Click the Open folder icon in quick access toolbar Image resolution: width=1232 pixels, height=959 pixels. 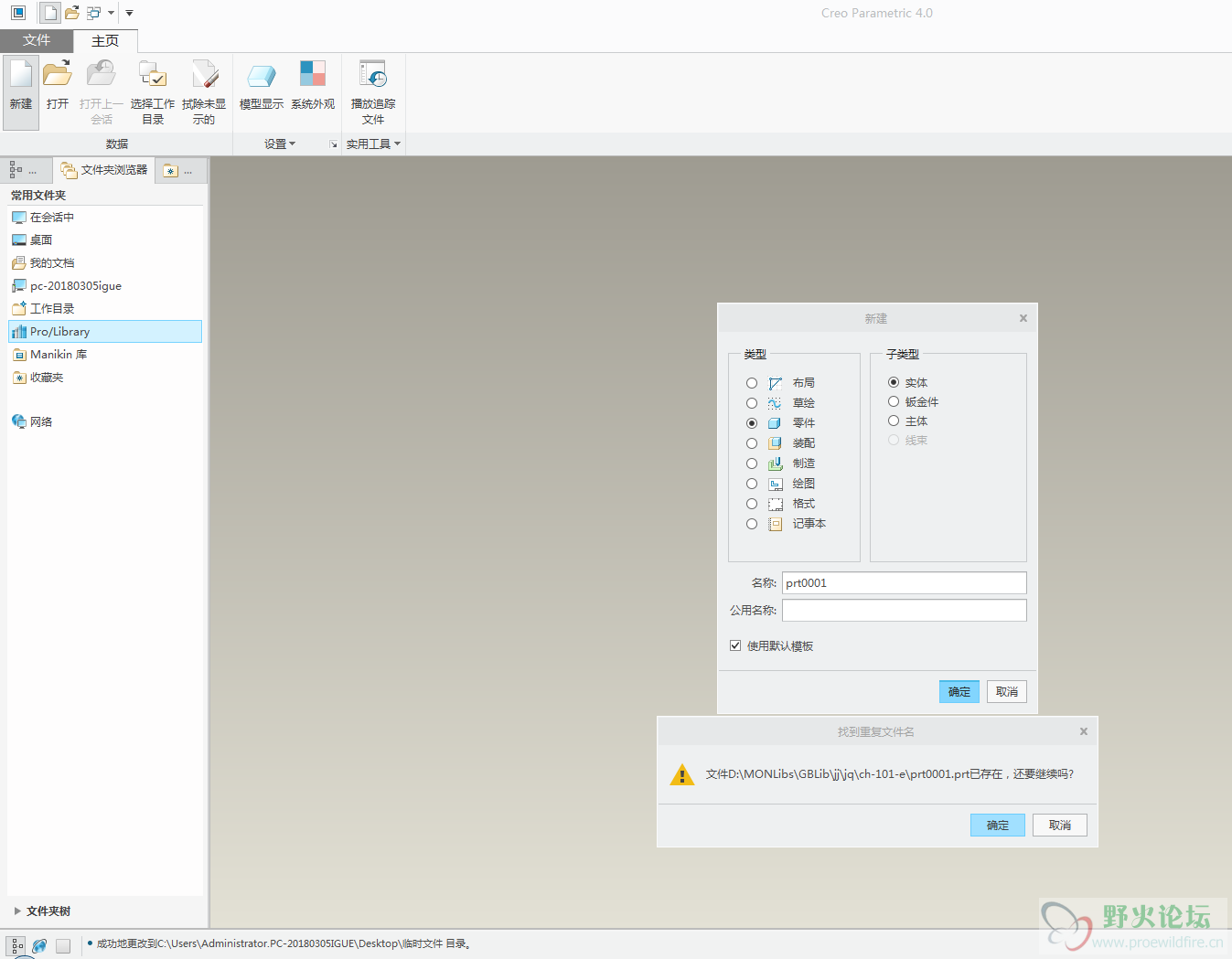(x=72, y=13)
